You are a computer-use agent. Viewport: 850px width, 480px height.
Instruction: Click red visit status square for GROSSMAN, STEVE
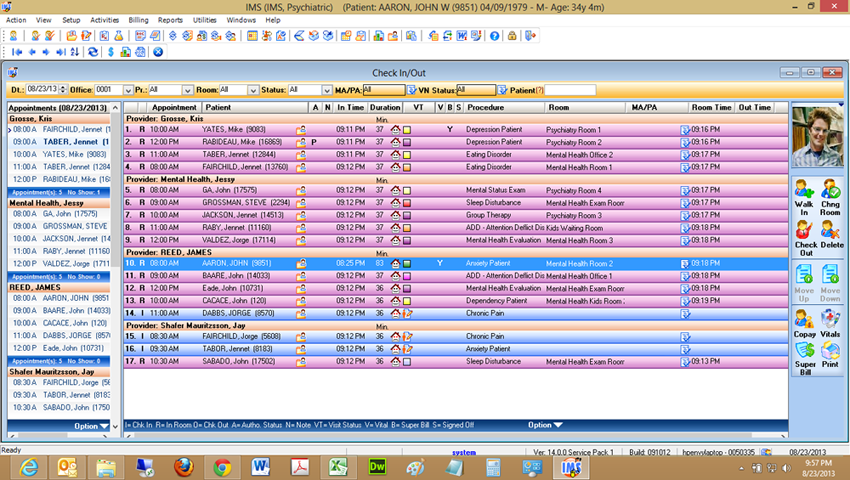tap(407, 203)
